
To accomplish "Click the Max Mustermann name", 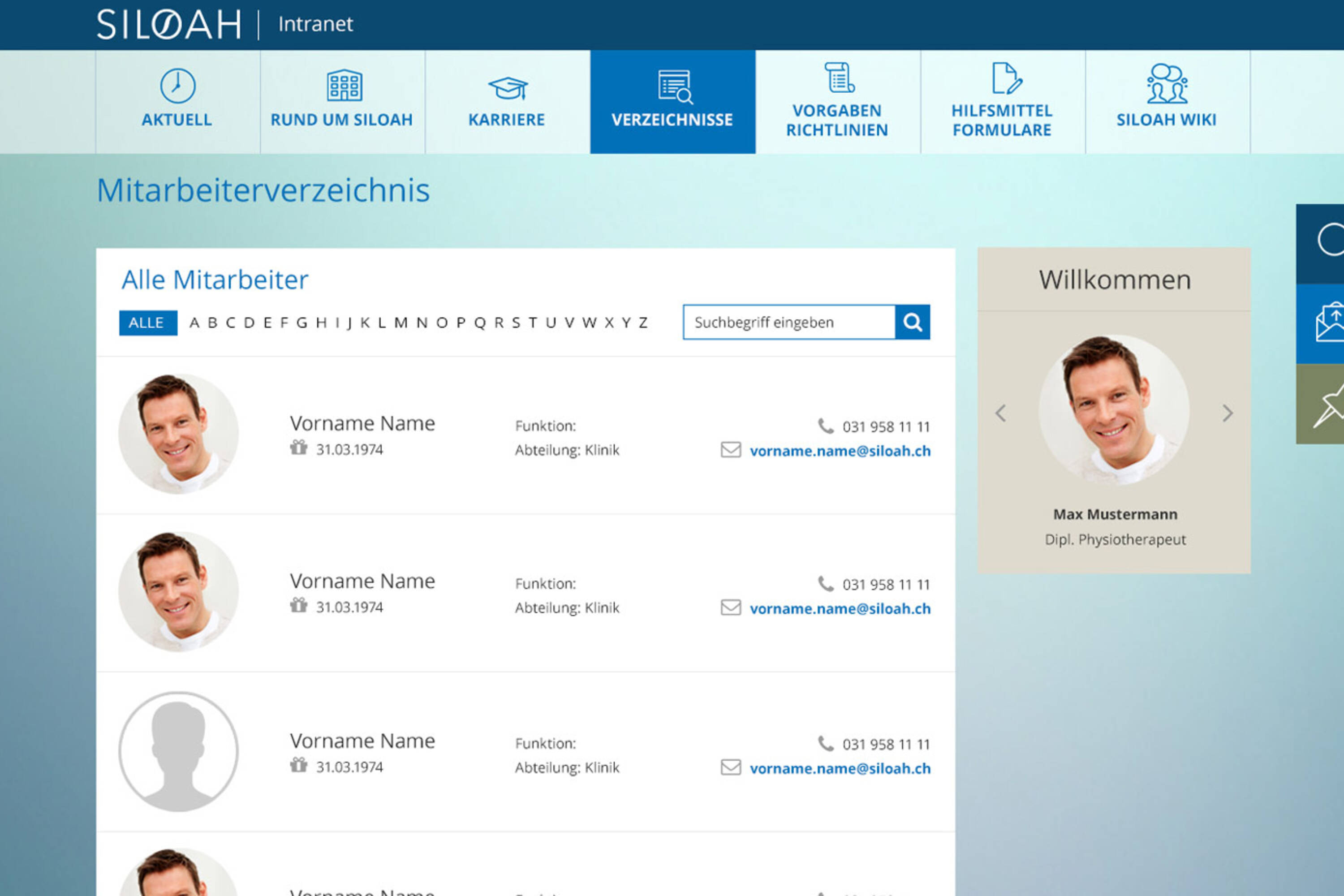I will pos(1115,514).
